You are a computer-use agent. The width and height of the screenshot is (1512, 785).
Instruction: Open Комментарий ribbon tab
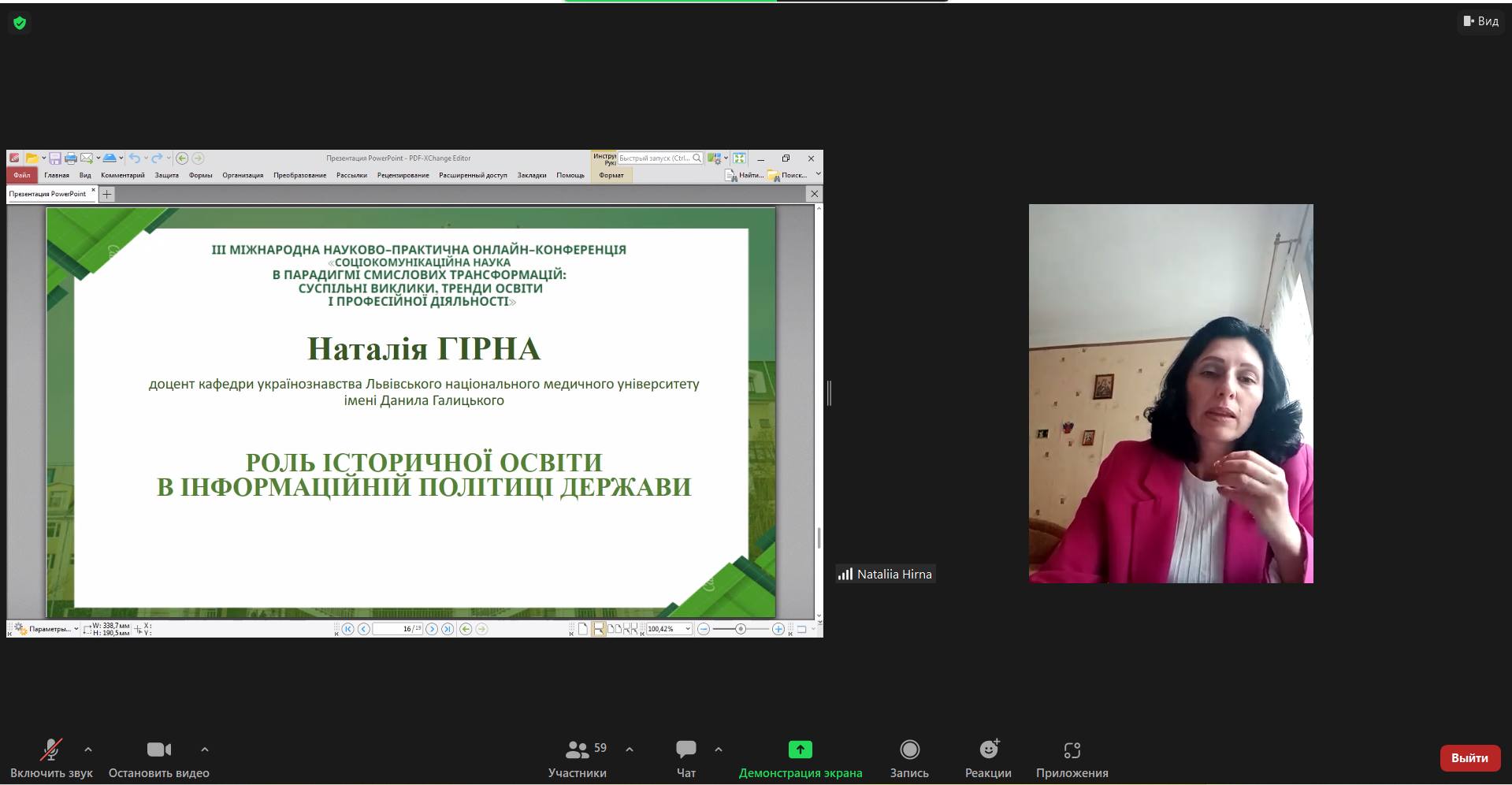coord(123,175)
